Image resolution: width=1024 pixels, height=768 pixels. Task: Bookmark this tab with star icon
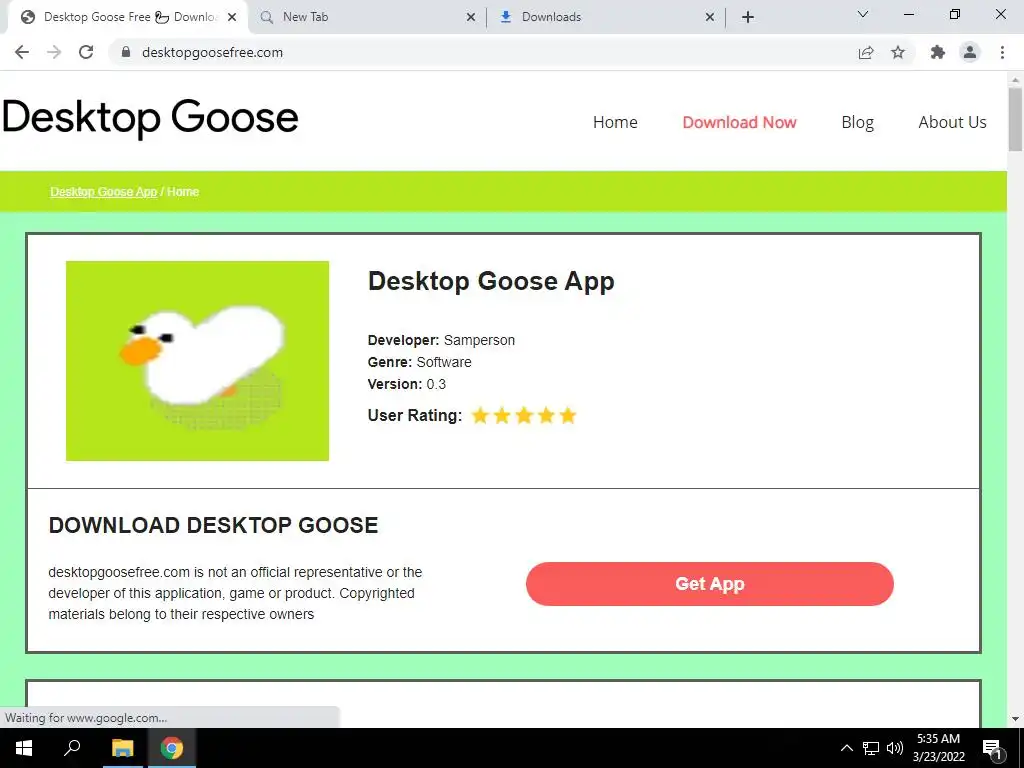pos(898,52)
